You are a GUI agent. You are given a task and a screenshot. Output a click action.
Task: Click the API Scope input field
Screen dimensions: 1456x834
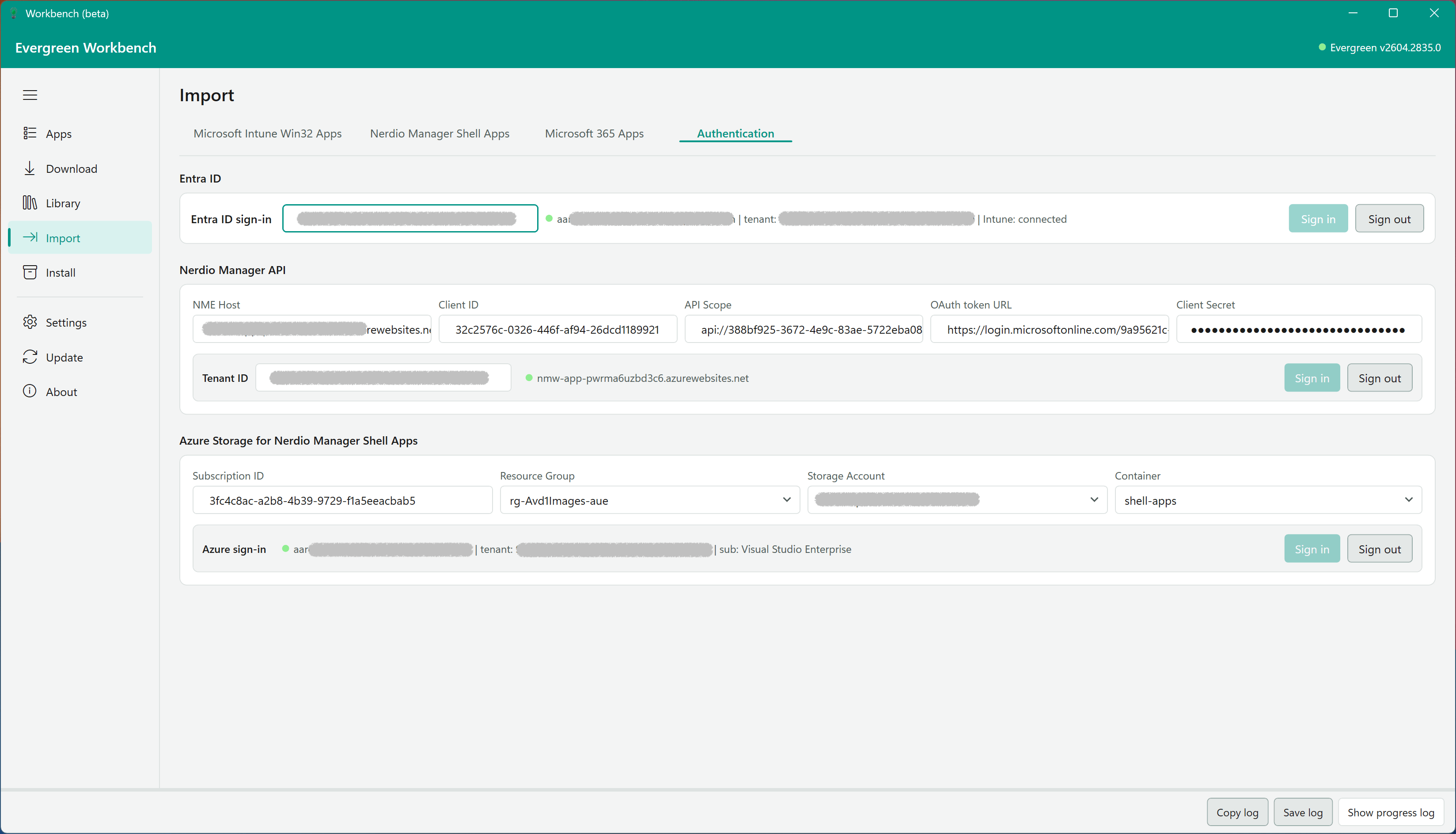click(804, 329)
